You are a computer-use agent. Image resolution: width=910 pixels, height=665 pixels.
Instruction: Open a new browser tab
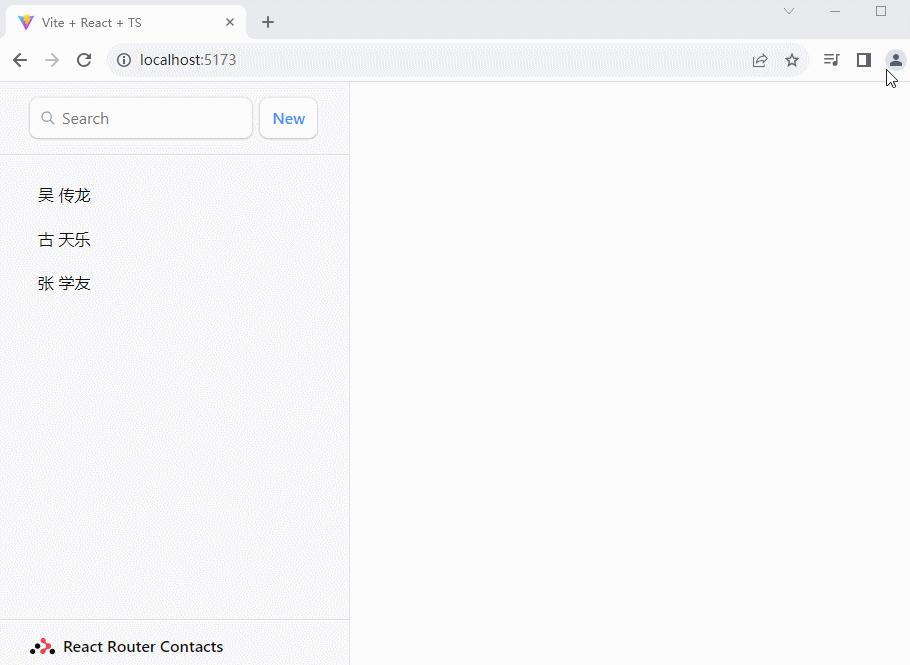268,22
